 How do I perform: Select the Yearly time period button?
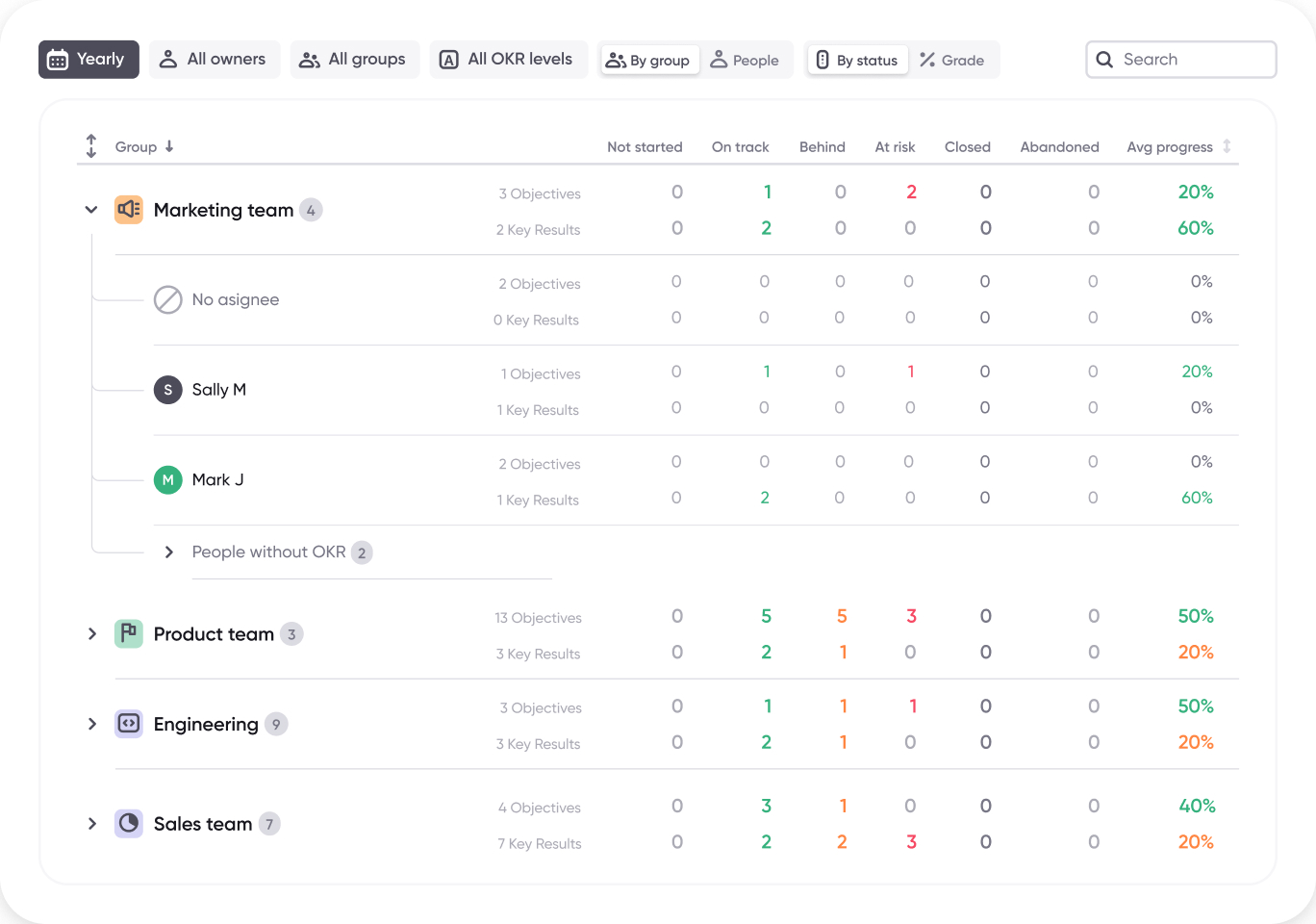point(89,59)
